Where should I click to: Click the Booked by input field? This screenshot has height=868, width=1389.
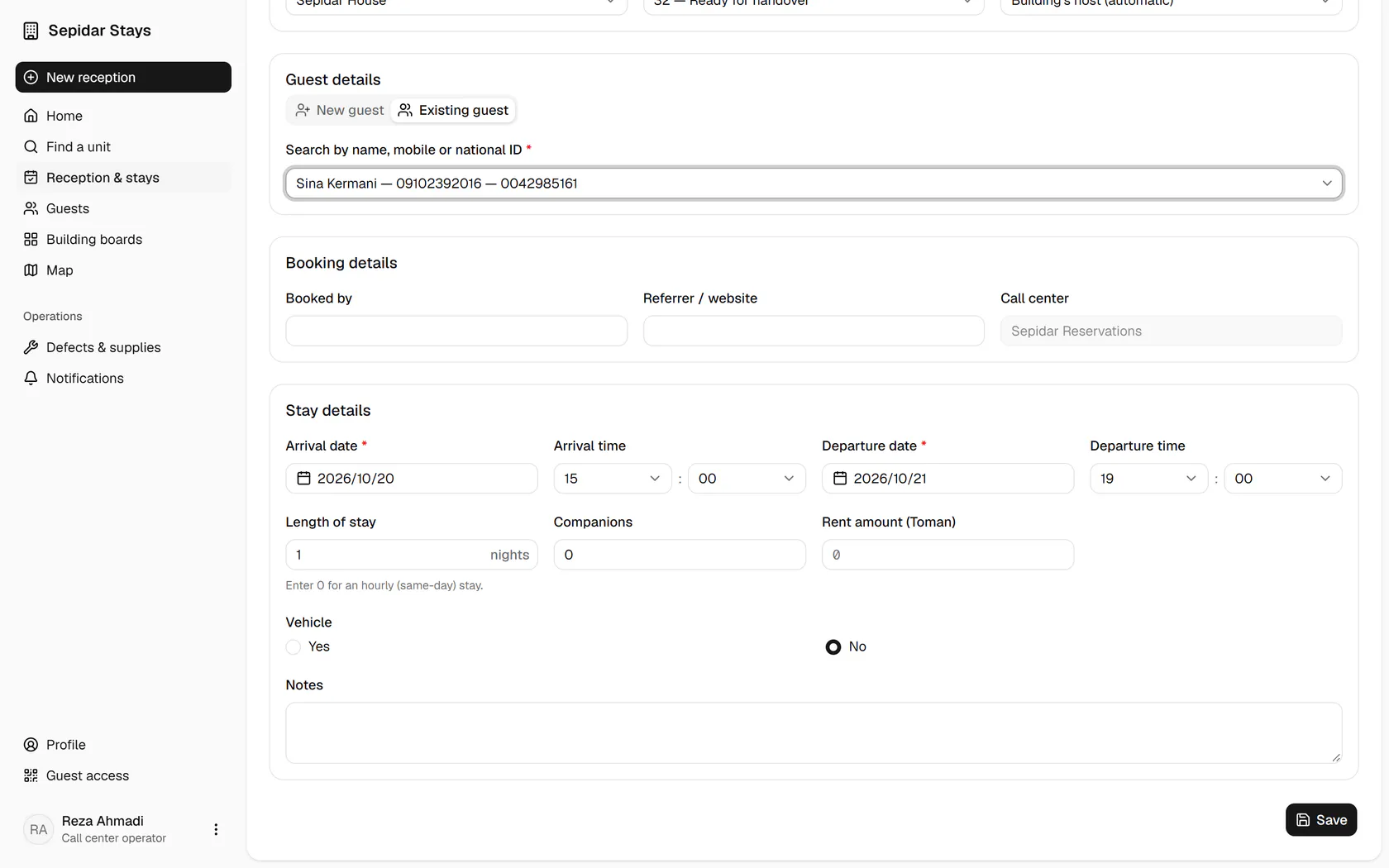pos(456,331)
